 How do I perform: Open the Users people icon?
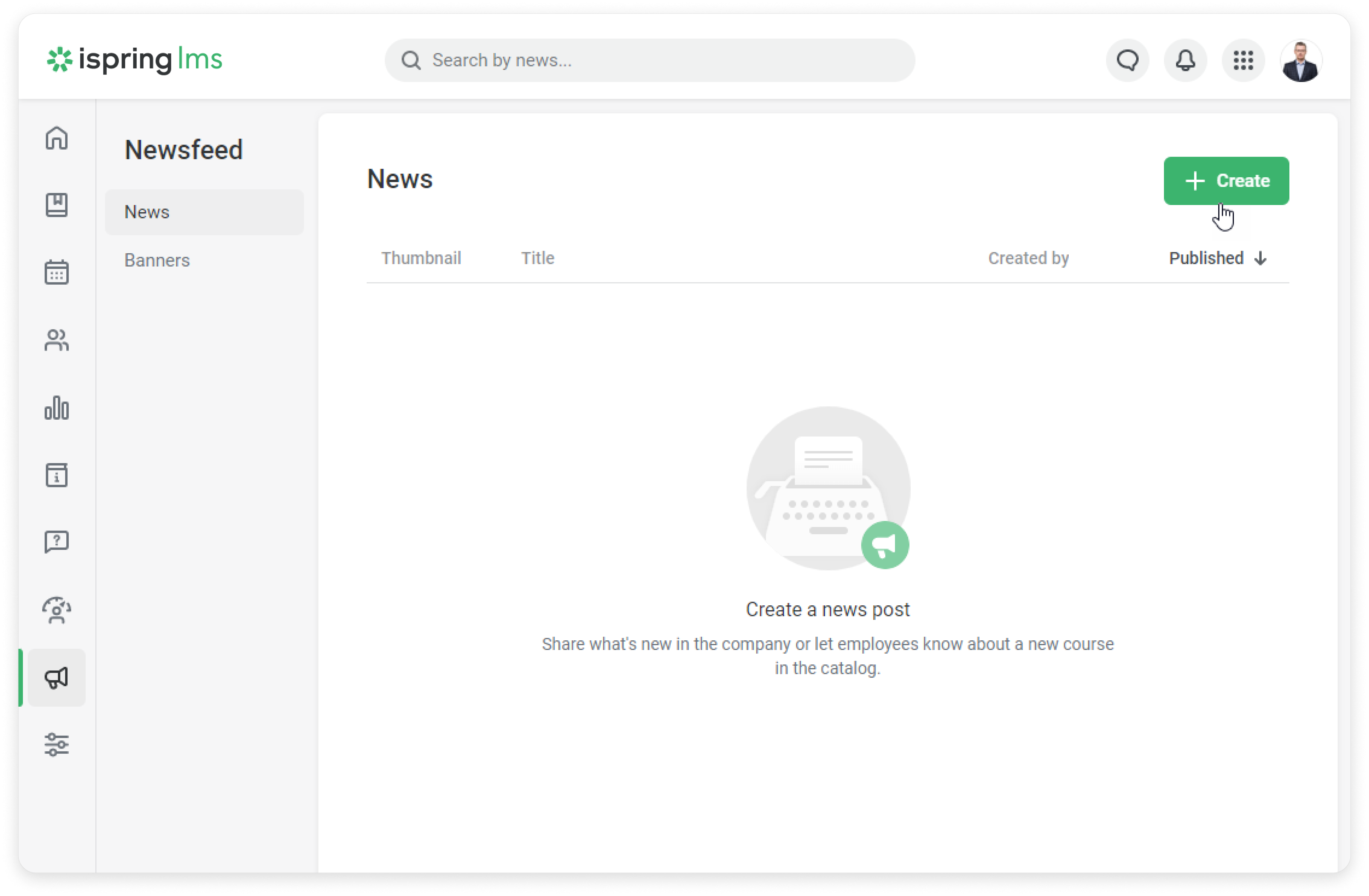[x=56, y=340]
